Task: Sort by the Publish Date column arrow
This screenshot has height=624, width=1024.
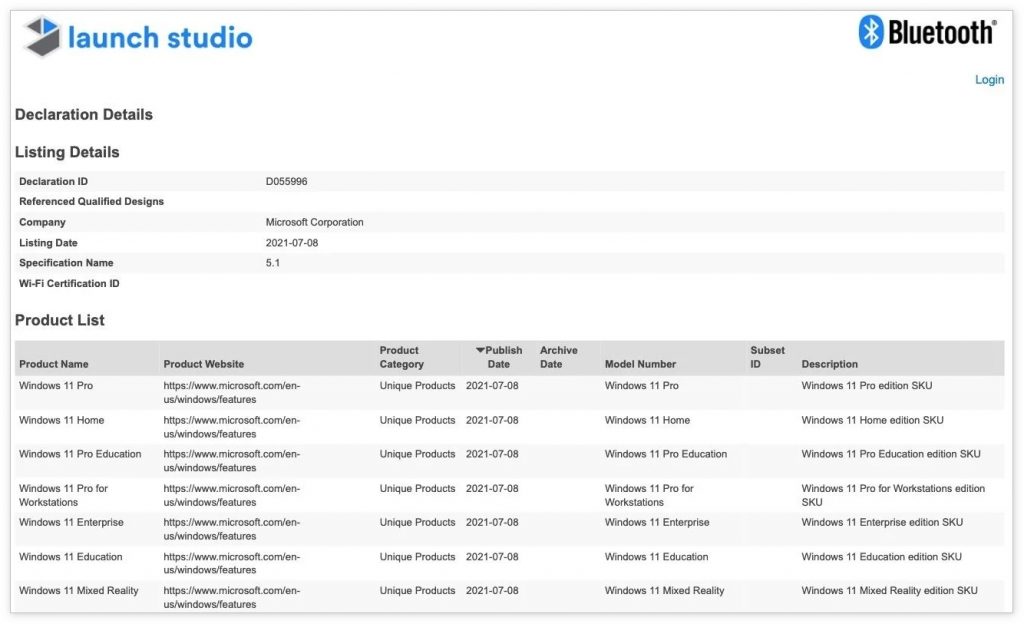Action: tap(481, 350)
